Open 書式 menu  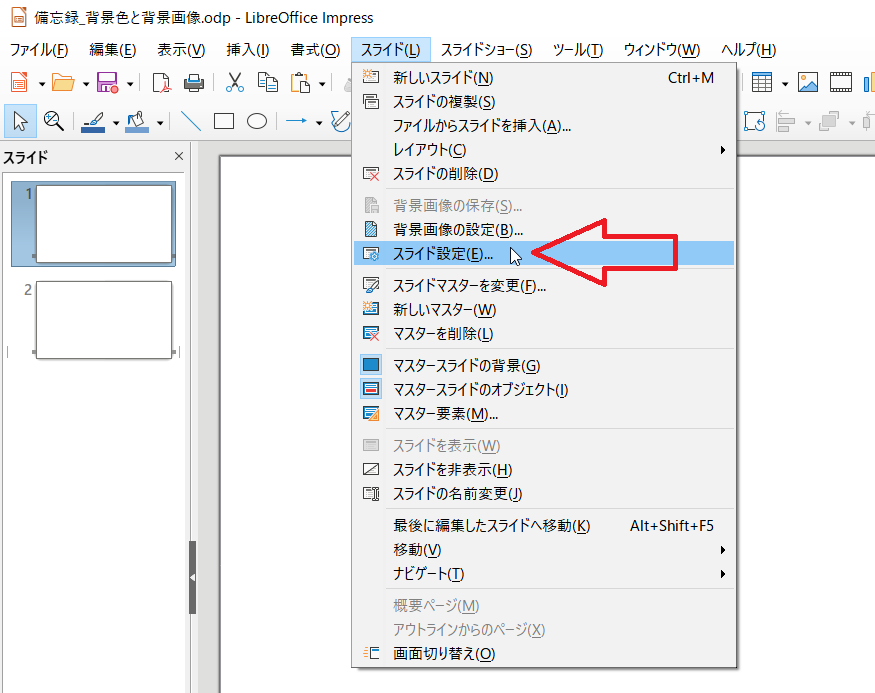tap(315, 50)
